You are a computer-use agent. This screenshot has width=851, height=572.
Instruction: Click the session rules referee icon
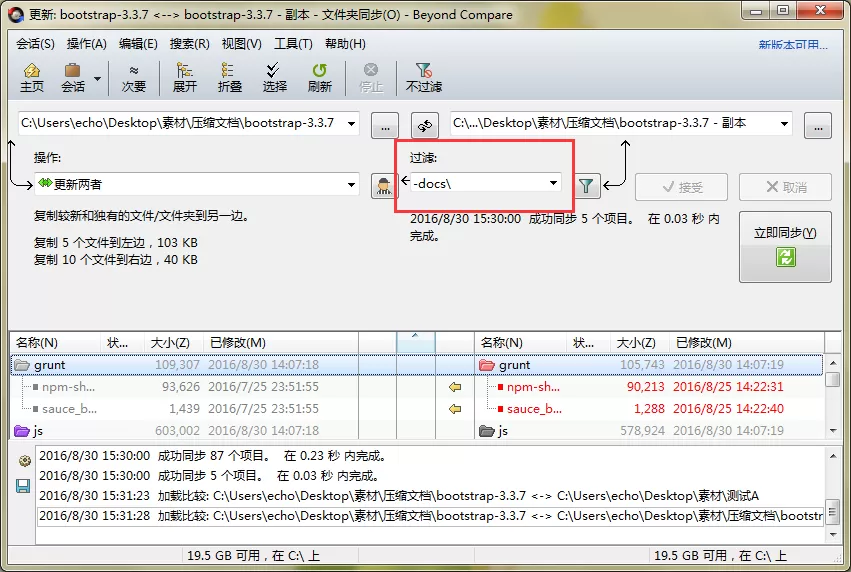[x=384, y=186]
